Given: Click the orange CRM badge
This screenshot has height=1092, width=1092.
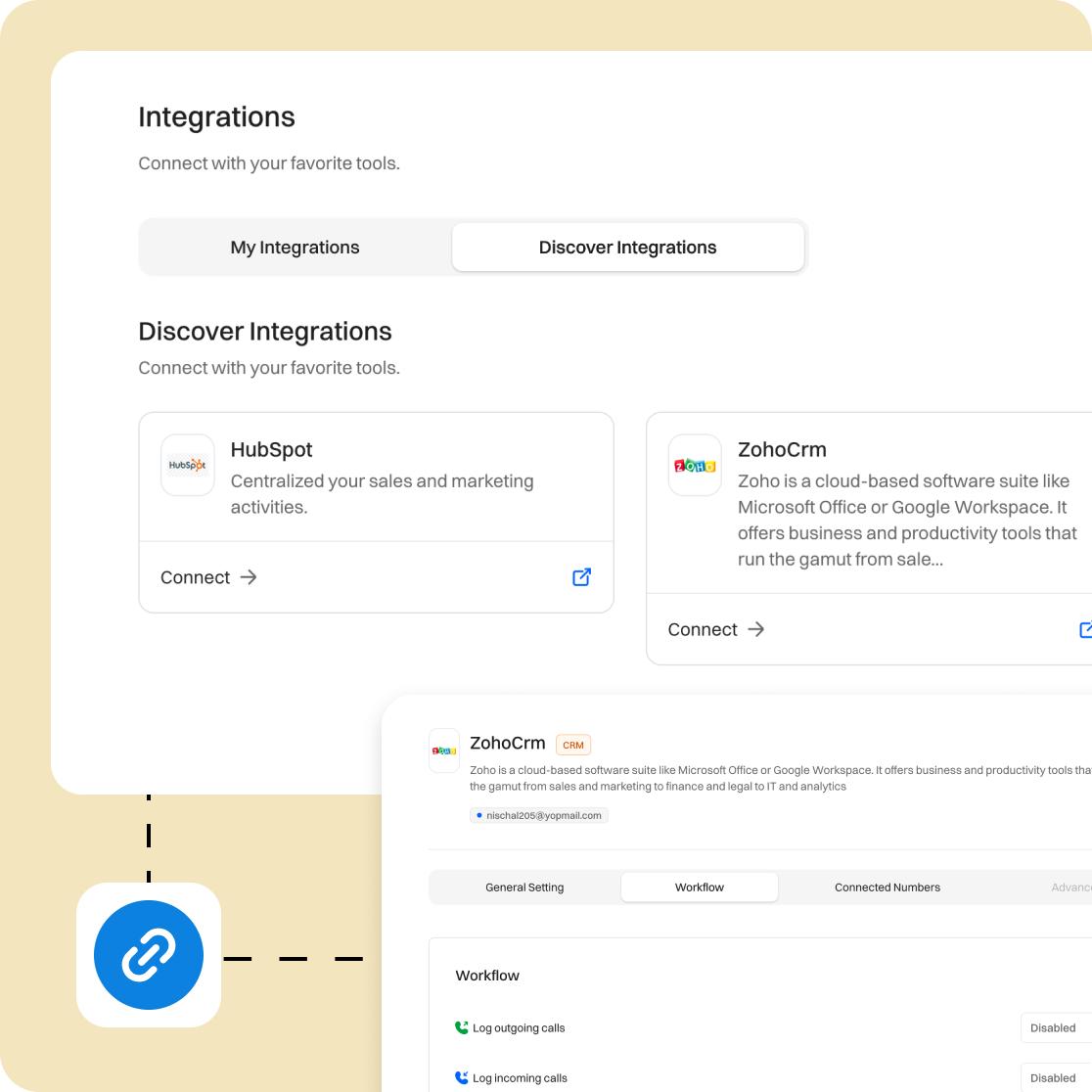Looking at the screenshot, I should pos(573,745).
